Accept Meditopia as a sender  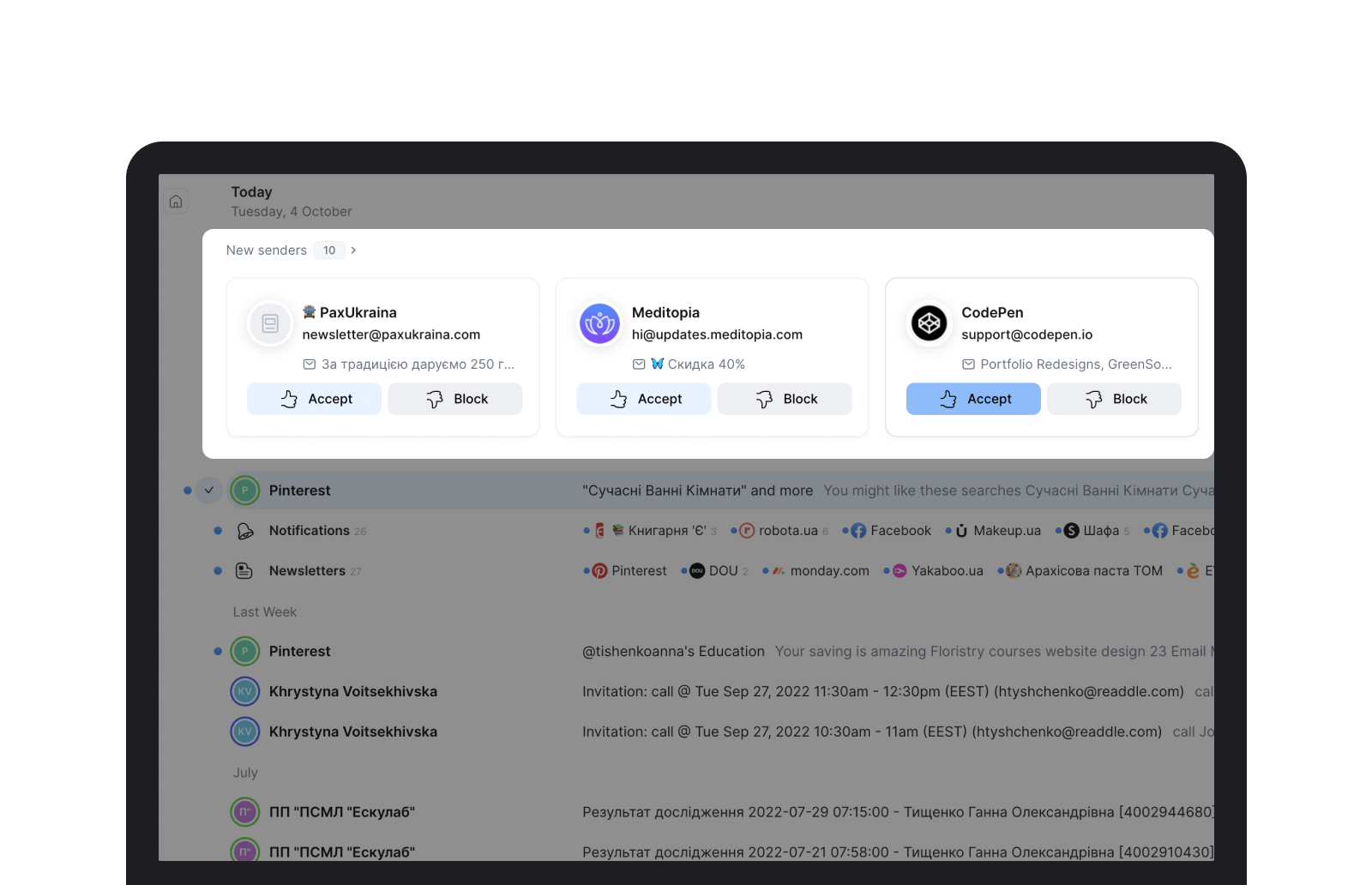(643, 399)
